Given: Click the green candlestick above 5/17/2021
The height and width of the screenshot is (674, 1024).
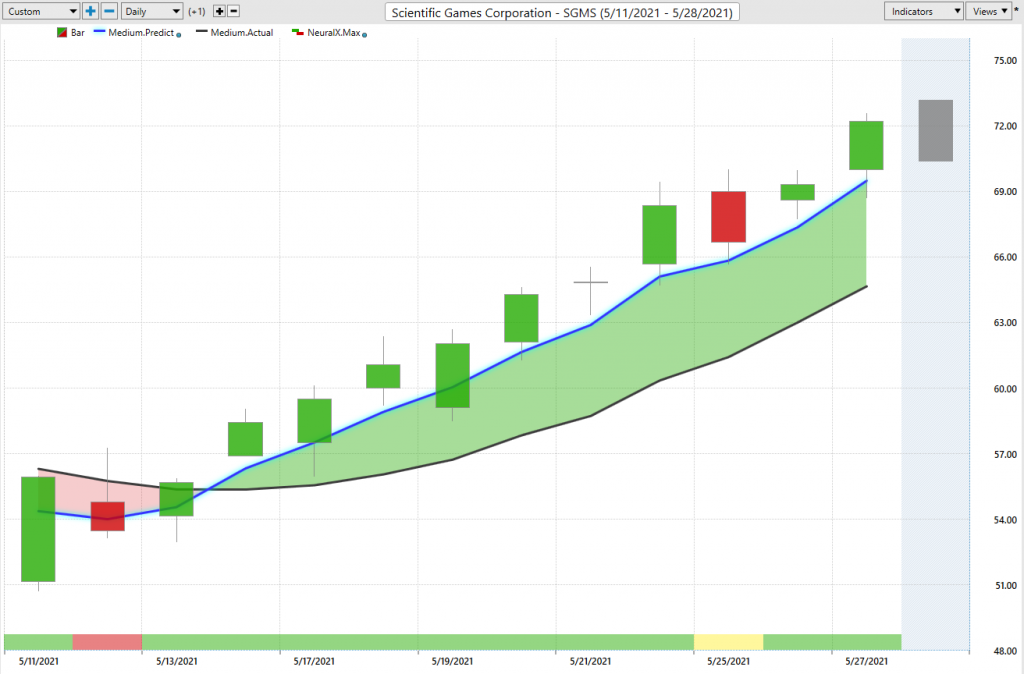Looking at the screenshot, I should pos(314,421).
